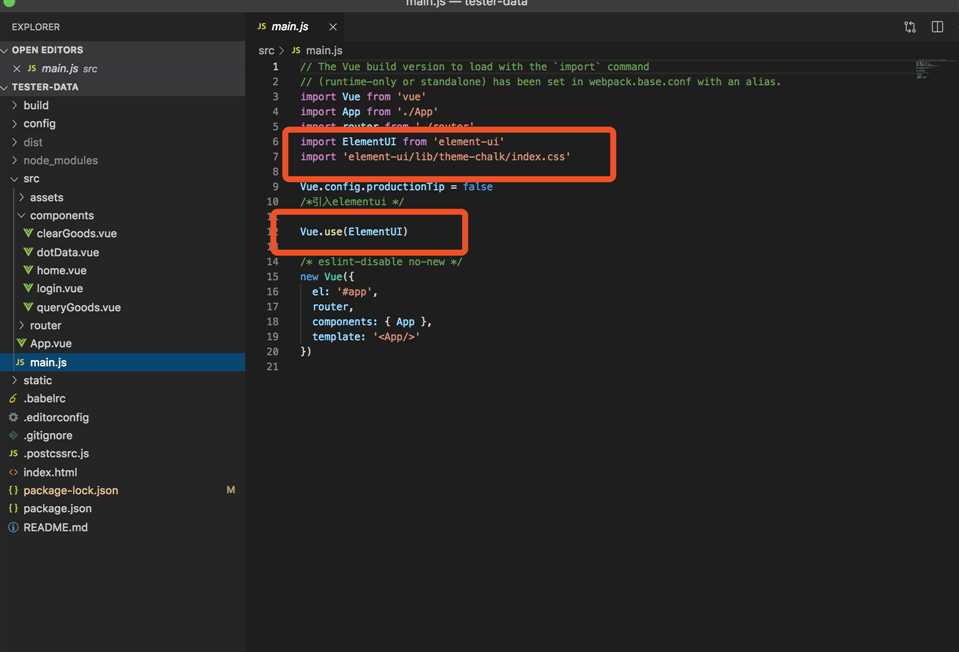
Task: Open README.md file
Action: (122, 527)
